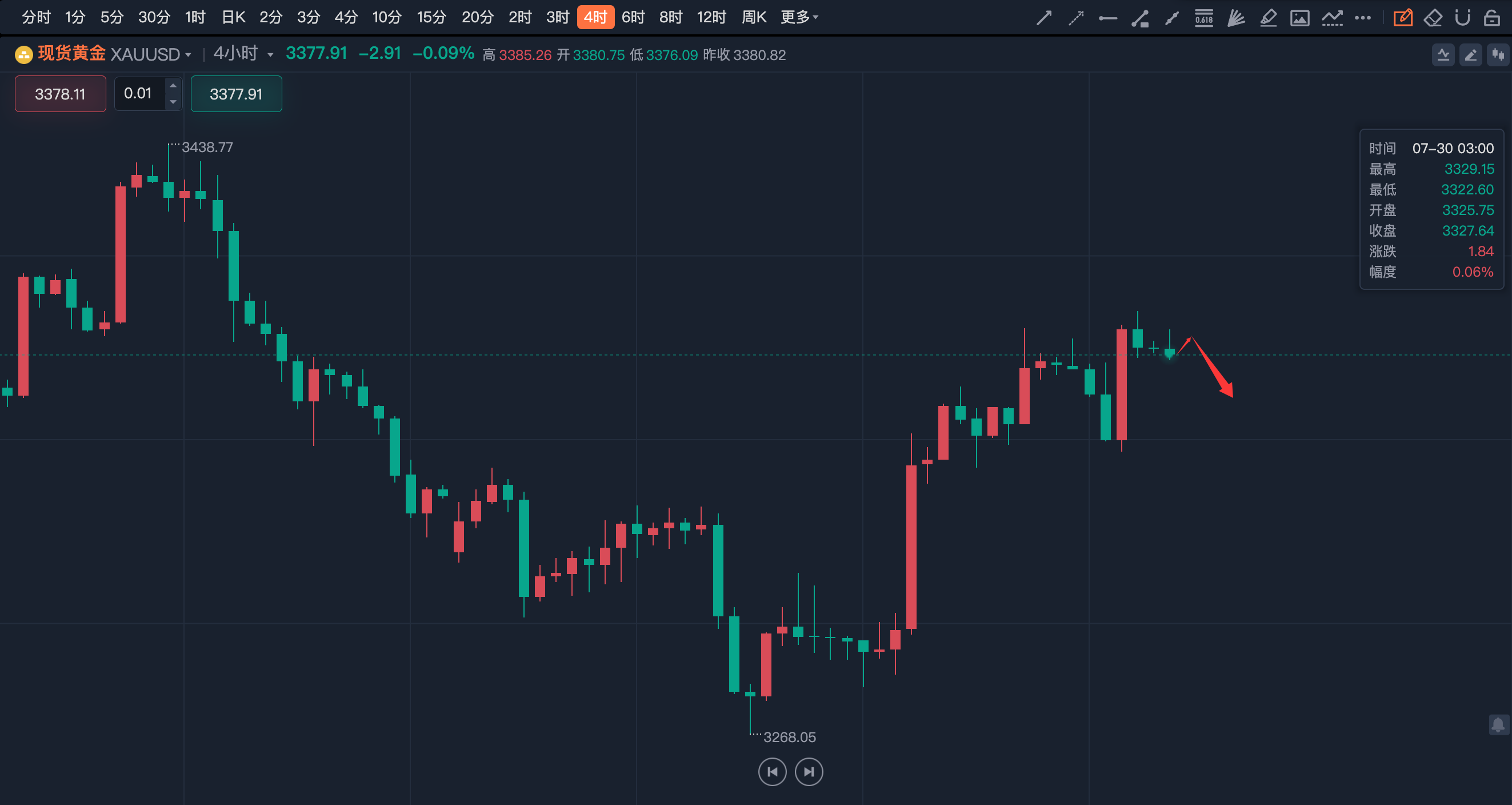Toggle the magnet snap mode
The image size is (1512, 805).
pyautogui.click(x=1462, y=18)
